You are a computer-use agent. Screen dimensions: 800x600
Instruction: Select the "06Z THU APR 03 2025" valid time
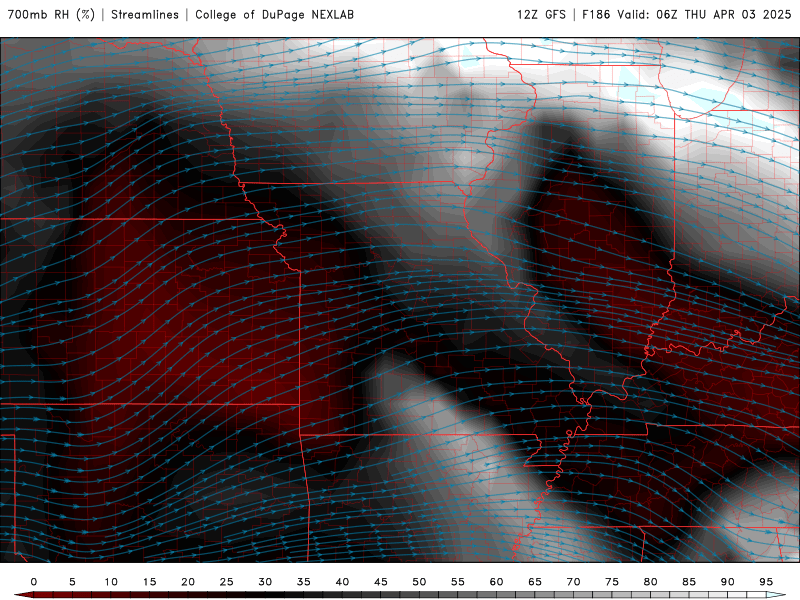pos(723,15)
